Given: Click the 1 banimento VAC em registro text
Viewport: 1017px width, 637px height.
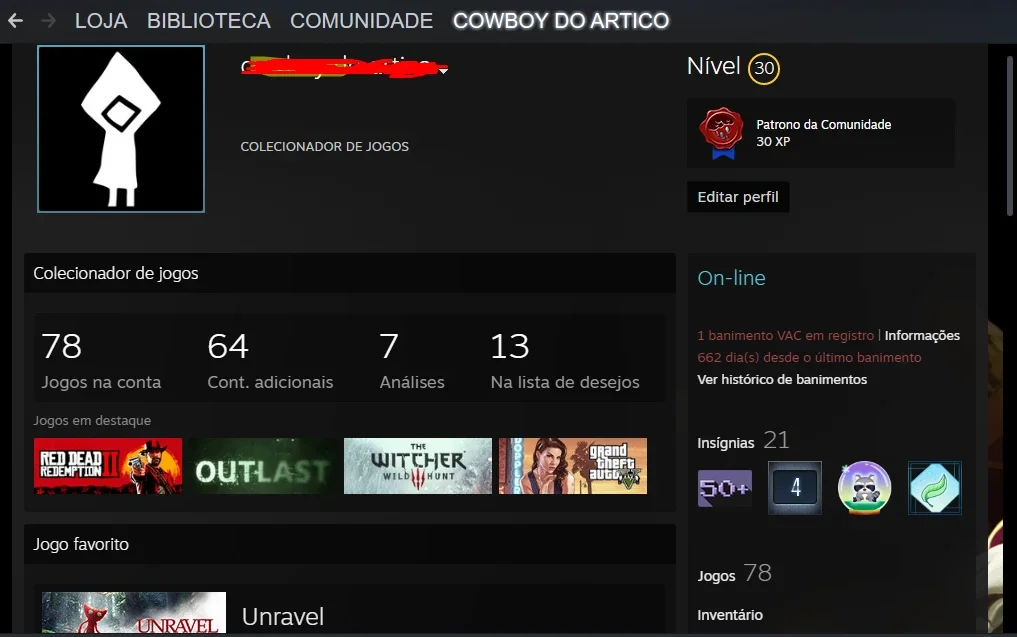Looking at the screenshot, I should pos(785,335).
